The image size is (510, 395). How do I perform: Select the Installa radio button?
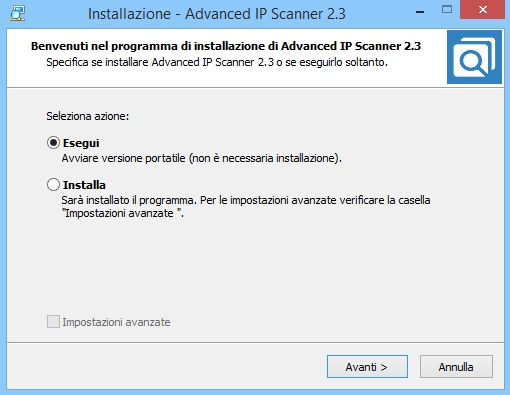click(x=53, y=184)
